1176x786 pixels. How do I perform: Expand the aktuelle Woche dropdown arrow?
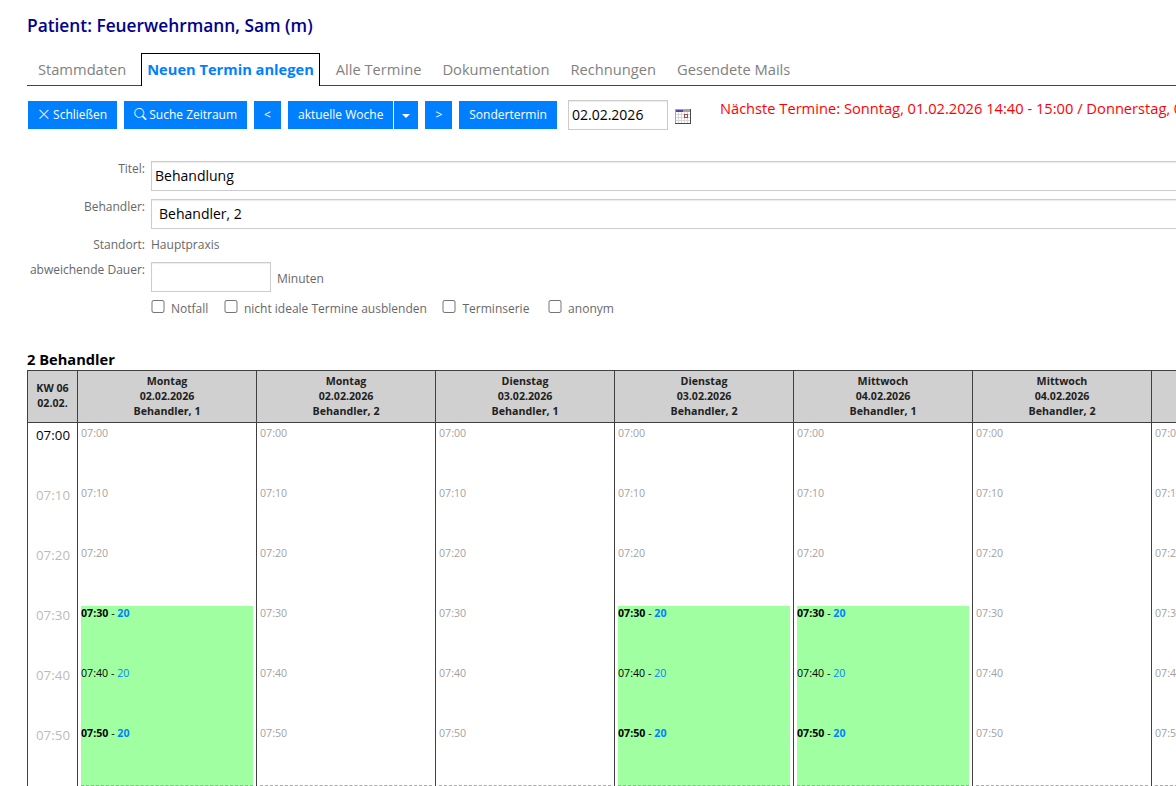[x=405, y=115]
